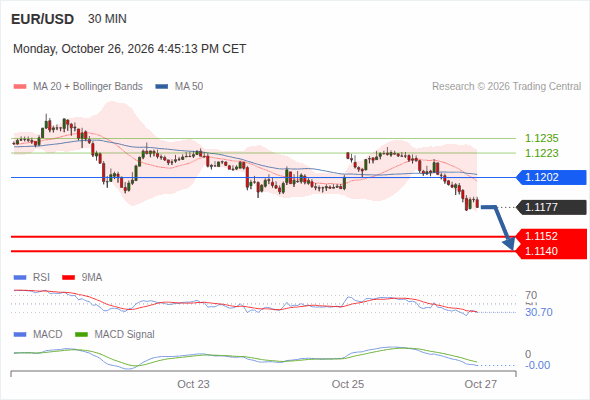Click the Monday, October 26, 2026 timestamp
The width and height of the screenshot is (590, 400).
click(129, 49)
